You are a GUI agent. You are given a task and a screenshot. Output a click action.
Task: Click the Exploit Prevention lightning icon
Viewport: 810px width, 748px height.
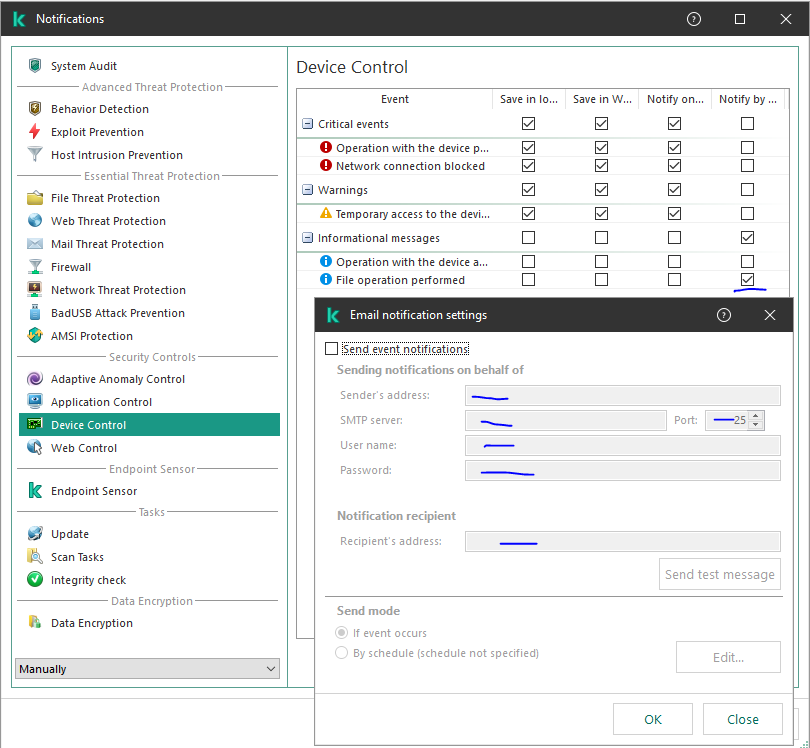click(x=35, y=132)
